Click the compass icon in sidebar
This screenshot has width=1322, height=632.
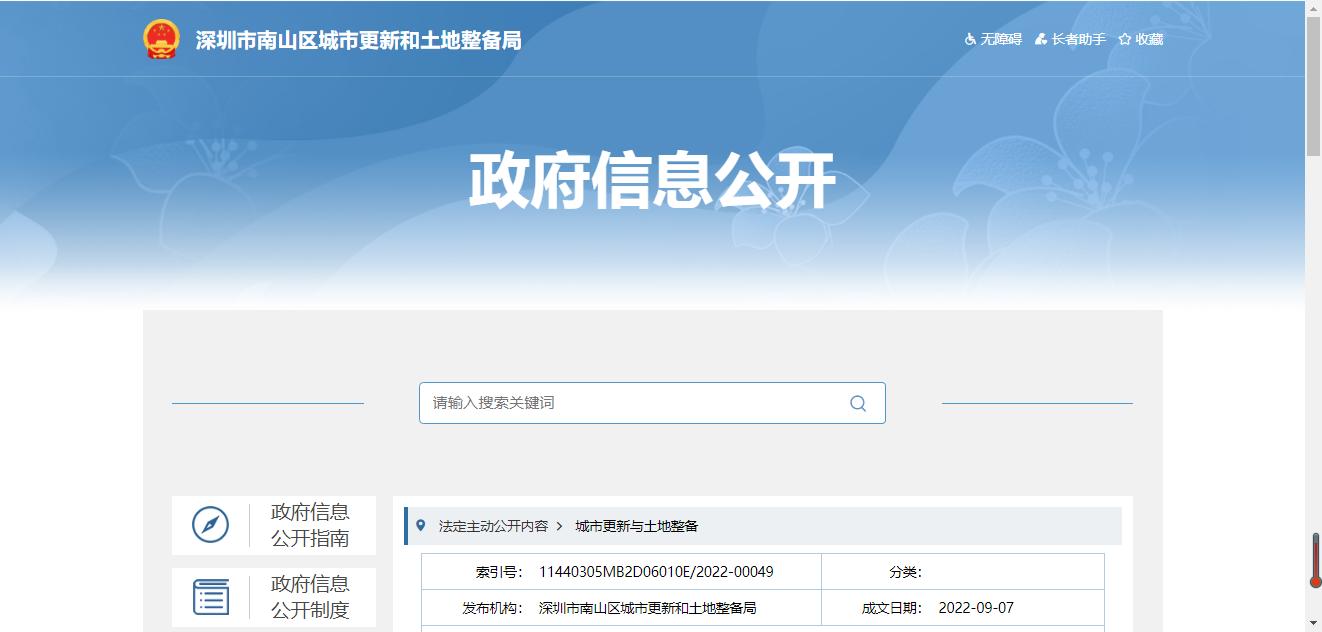tap(210, 525)
